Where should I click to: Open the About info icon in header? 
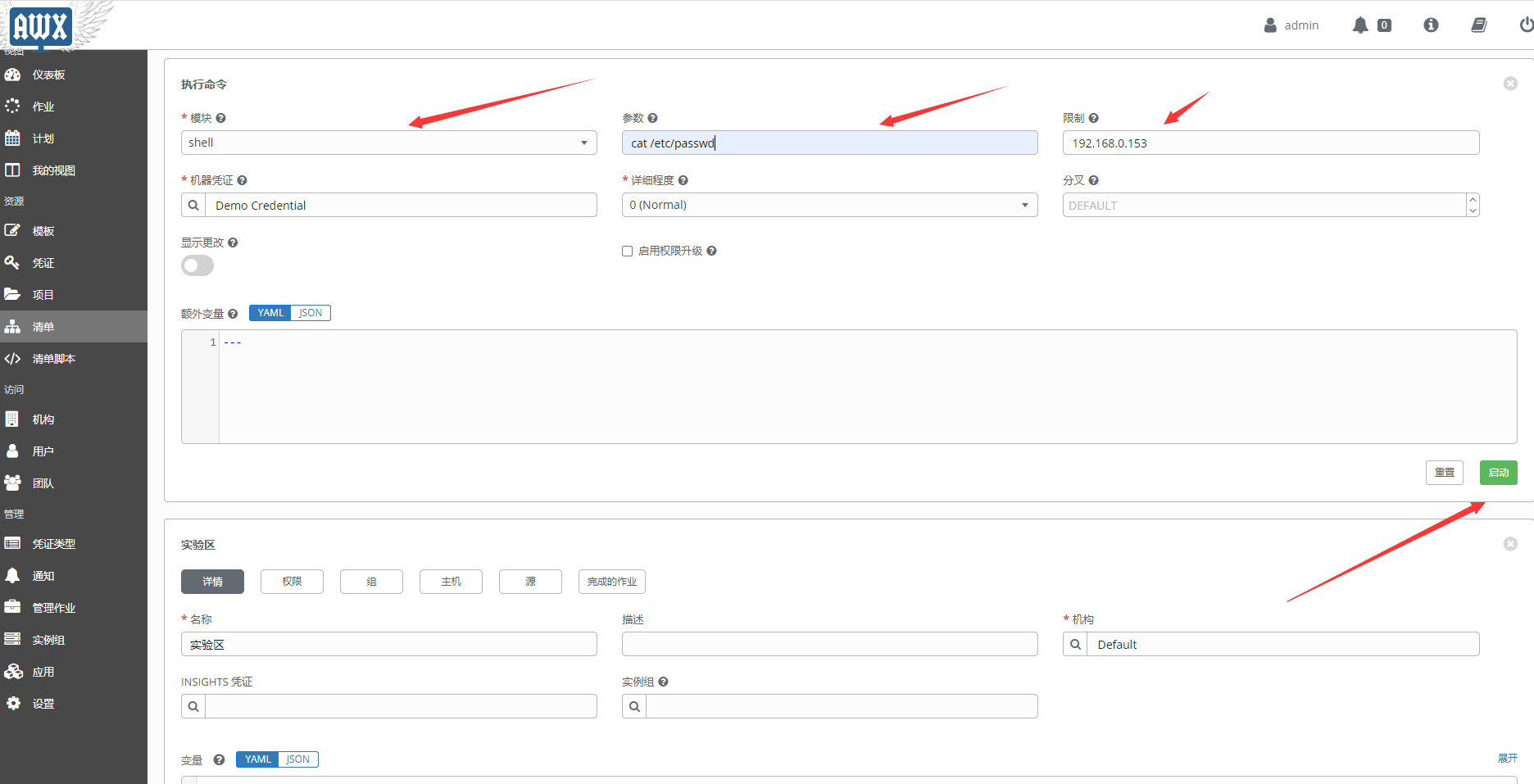tap(1431, 25)
